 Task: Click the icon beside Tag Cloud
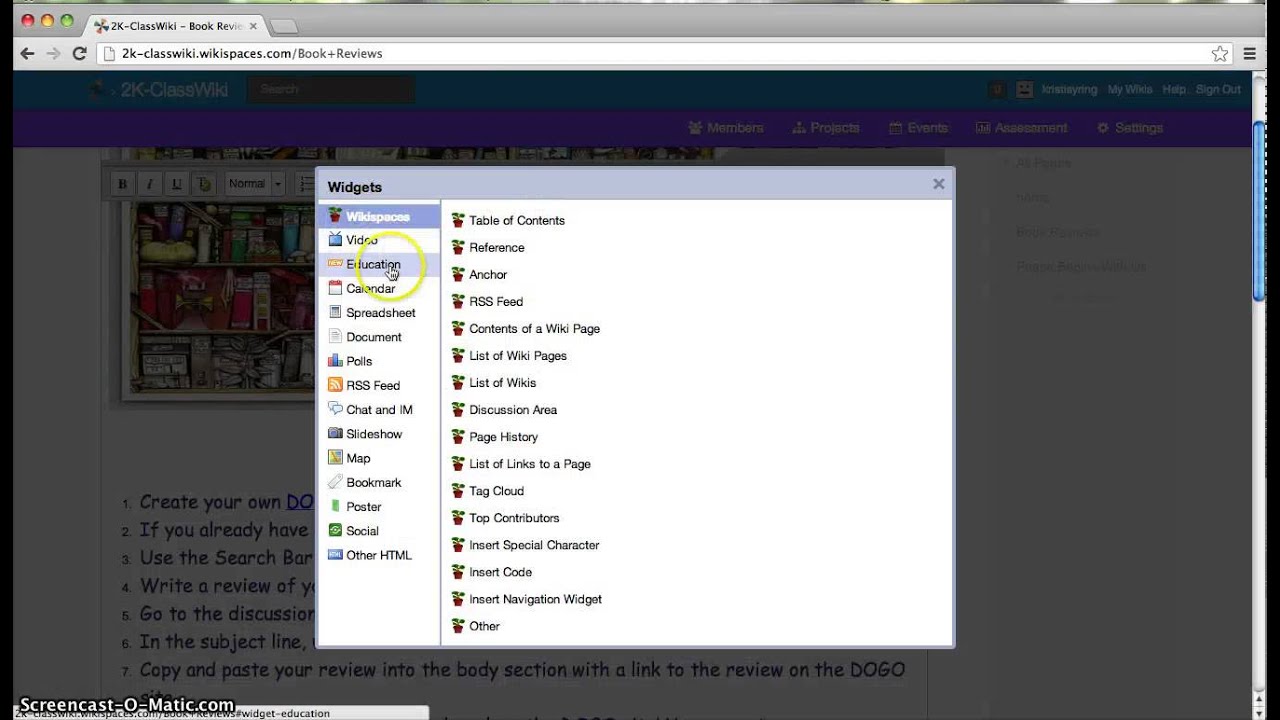coord(458,490)
